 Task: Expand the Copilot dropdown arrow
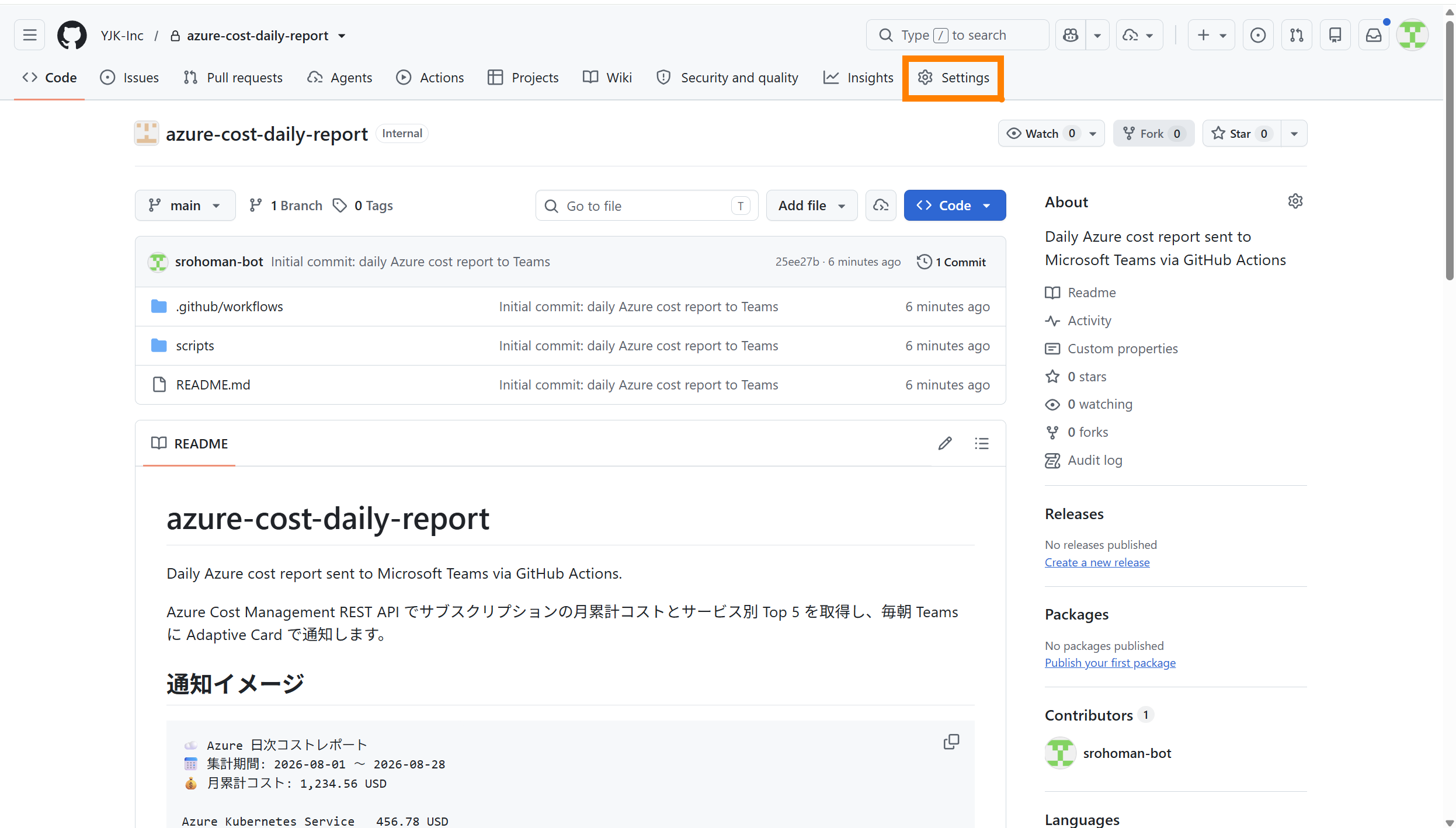(1097, 36)
